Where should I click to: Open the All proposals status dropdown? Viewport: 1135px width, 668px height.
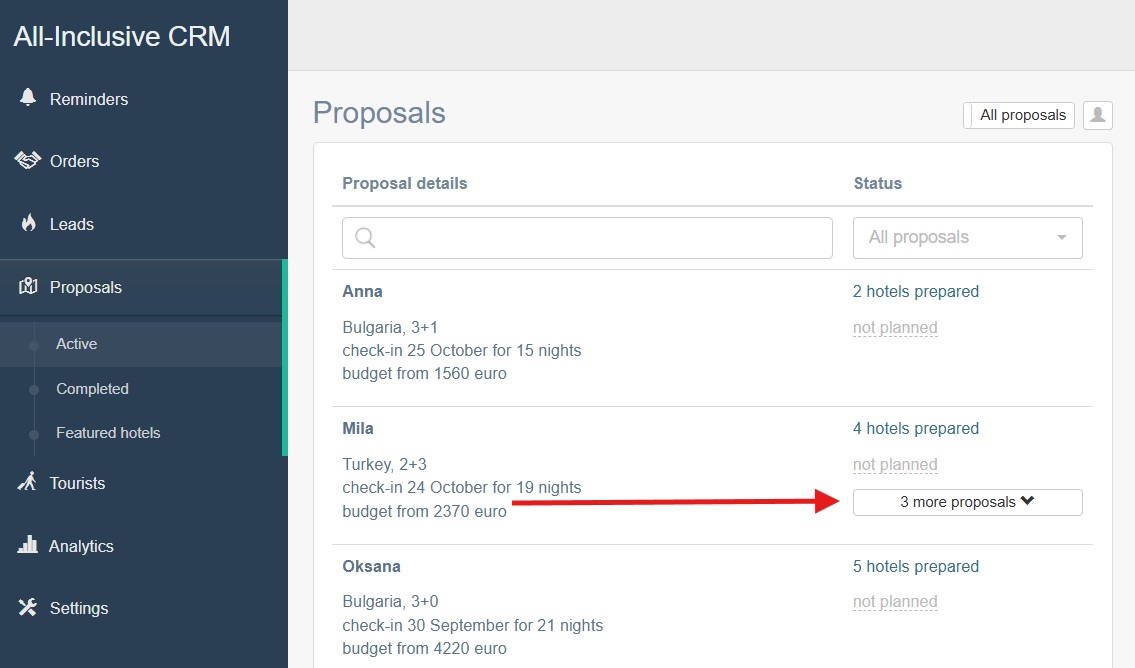pos(967,238)
